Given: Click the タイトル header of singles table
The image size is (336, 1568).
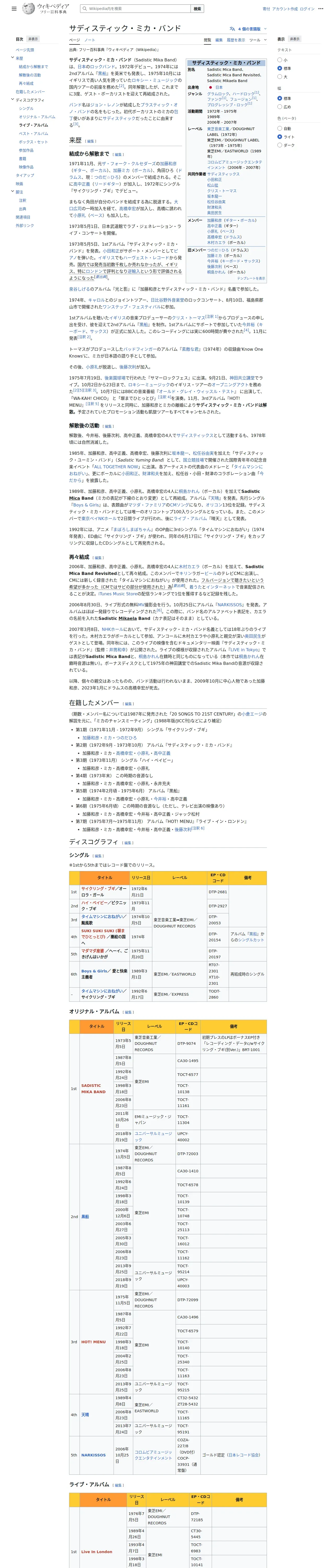Looking at the screenshot, I should tap(105, 878).
